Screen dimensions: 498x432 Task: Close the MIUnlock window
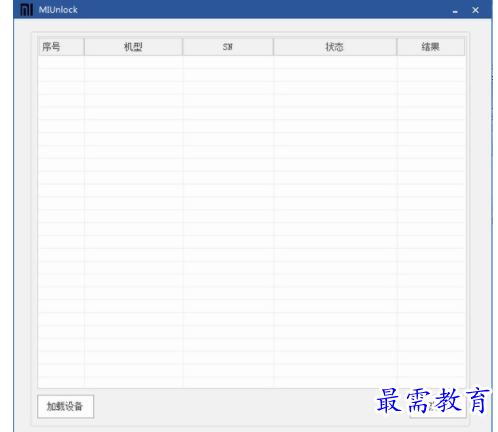click(x=476, y=10)
